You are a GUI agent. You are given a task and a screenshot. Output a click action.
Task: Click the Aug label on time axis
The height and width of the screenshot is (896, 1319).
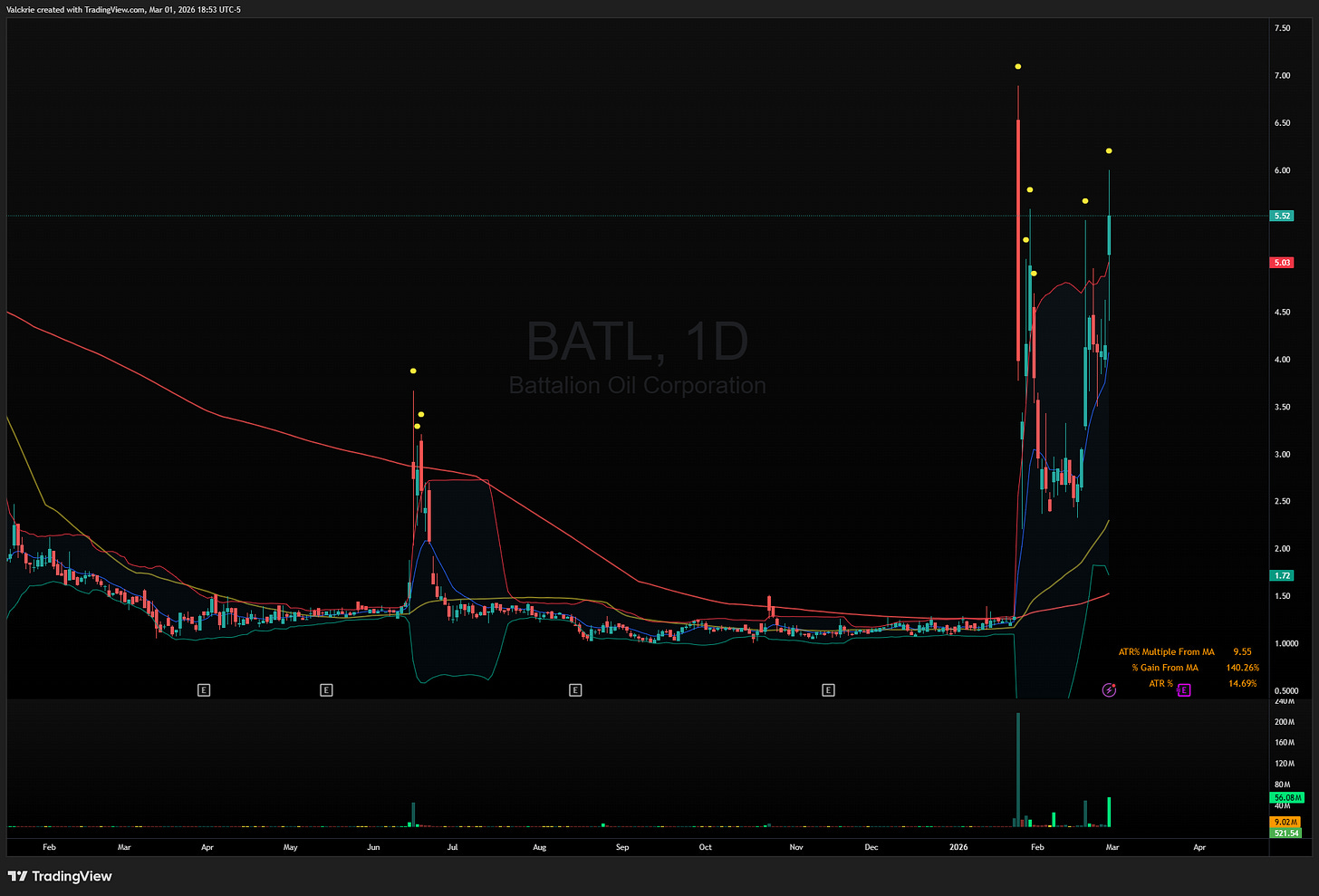pos(540,847)
